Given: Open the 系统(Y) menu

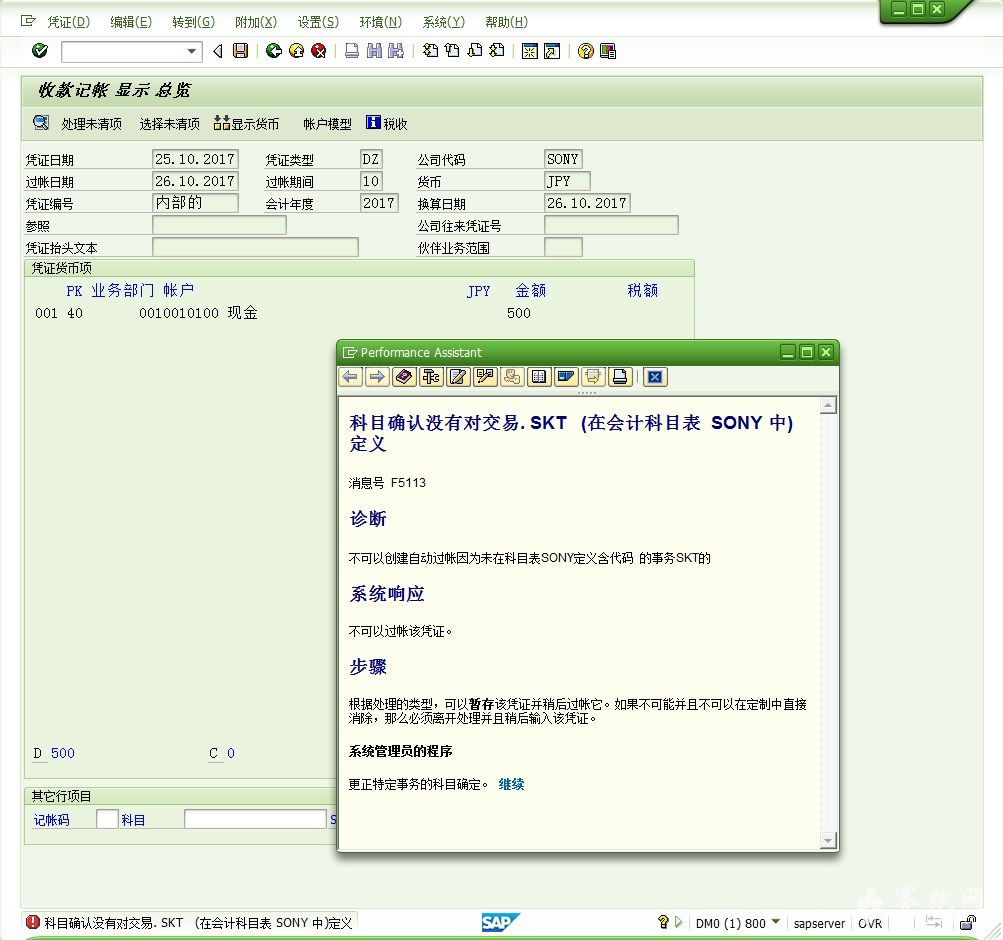Looking at the screenshot, I should click(443, 22).
